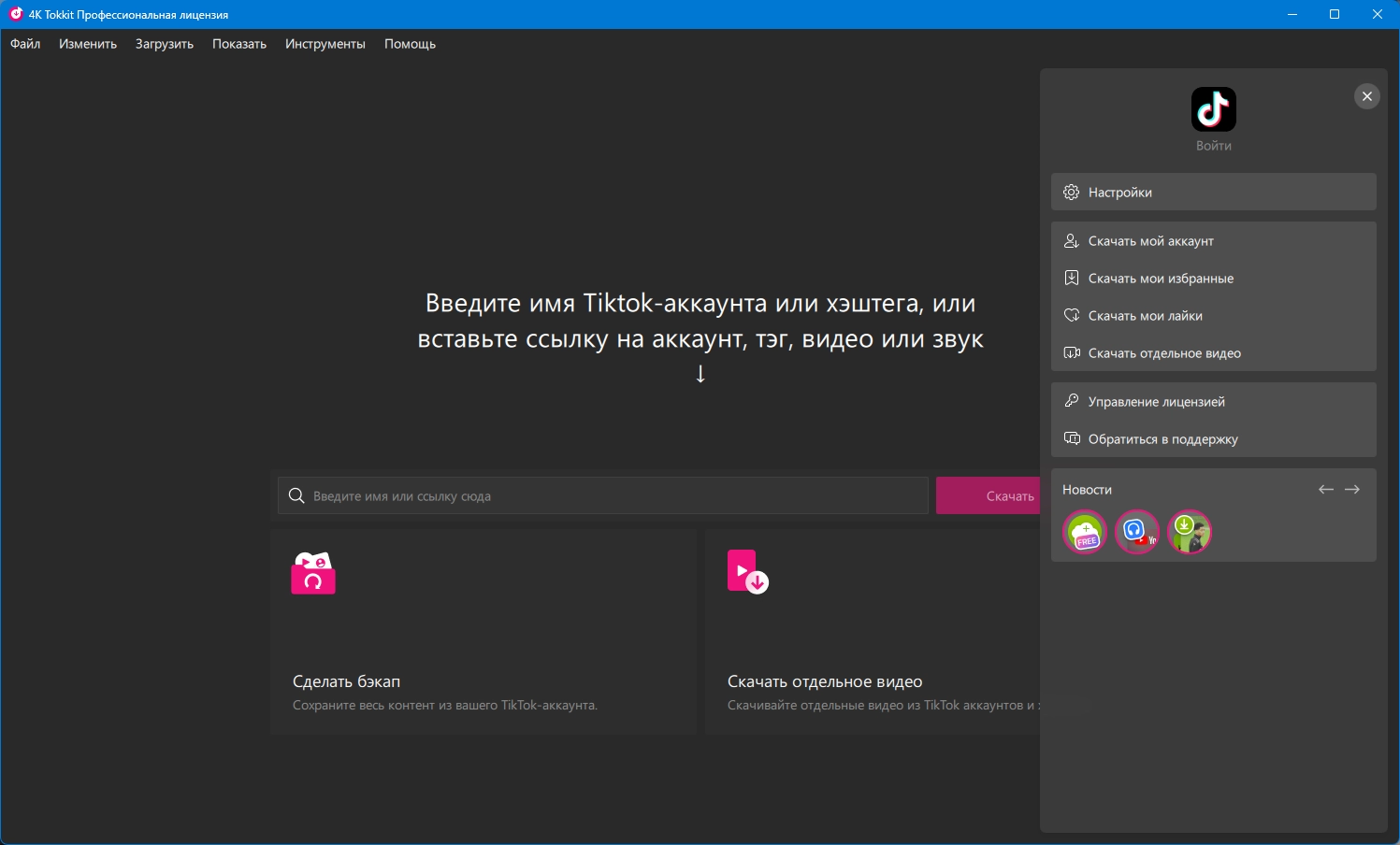Click the Новости heading

pos(1087,490)
